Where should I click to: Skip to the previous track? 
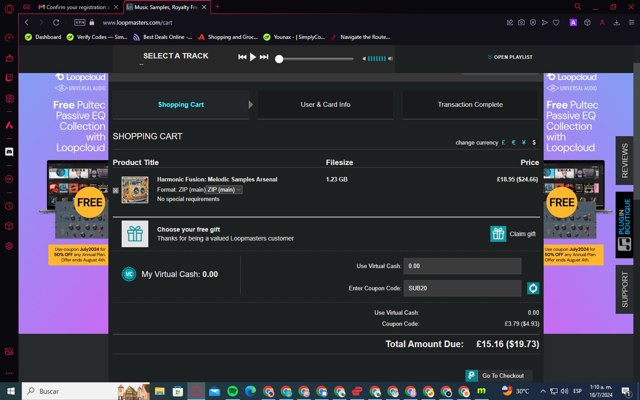[x=242, y=57]
